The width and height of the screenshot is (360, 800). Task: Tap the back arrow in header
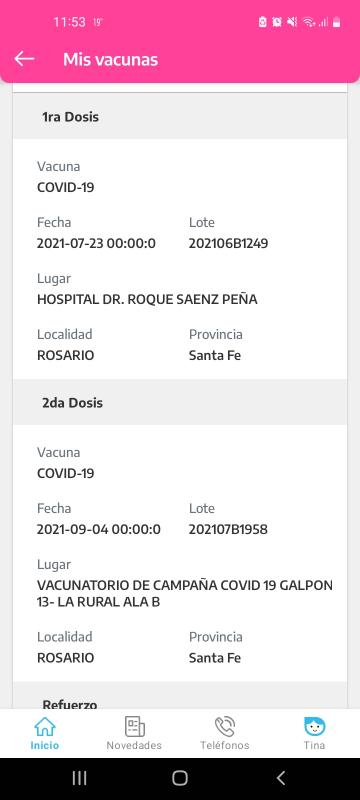24,59
